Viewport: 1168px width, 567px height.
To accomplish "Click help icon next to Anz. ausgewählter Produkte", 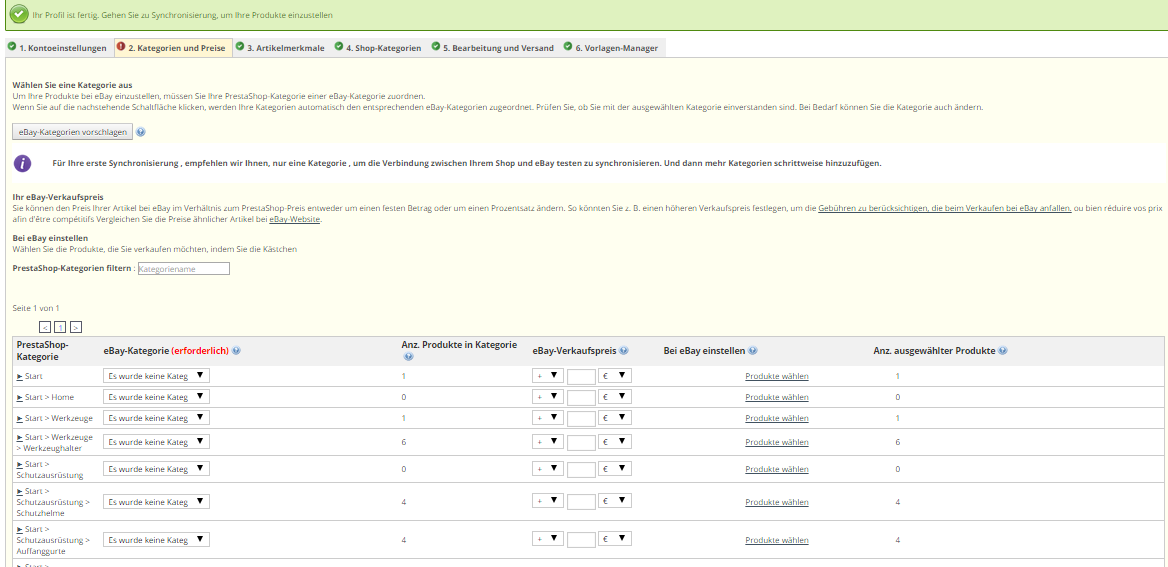I will [1003, 350].
